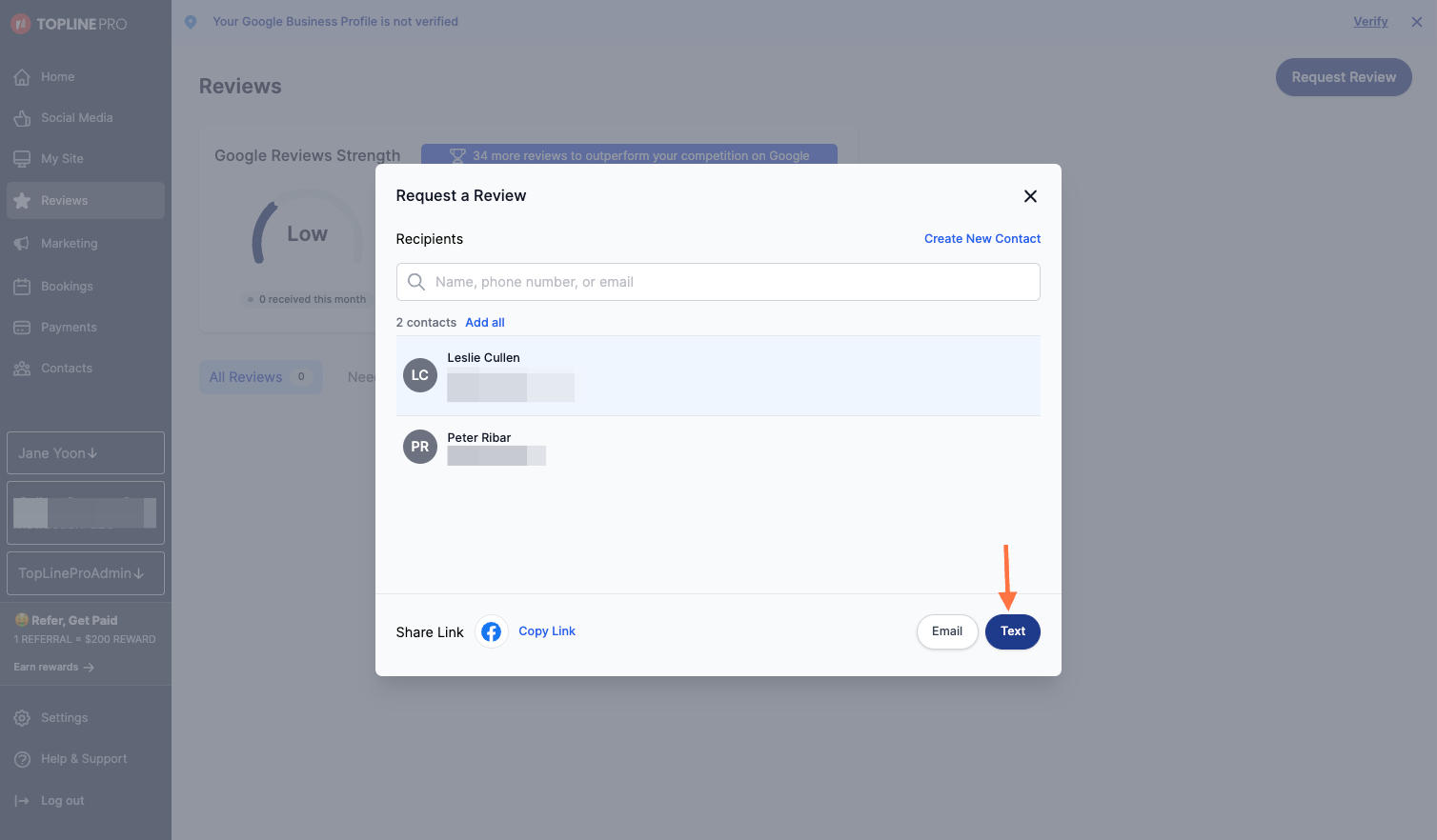Open Contacts from the sidebar
This screenshot has width=1437, height=840.
click(x=86, y=369)
